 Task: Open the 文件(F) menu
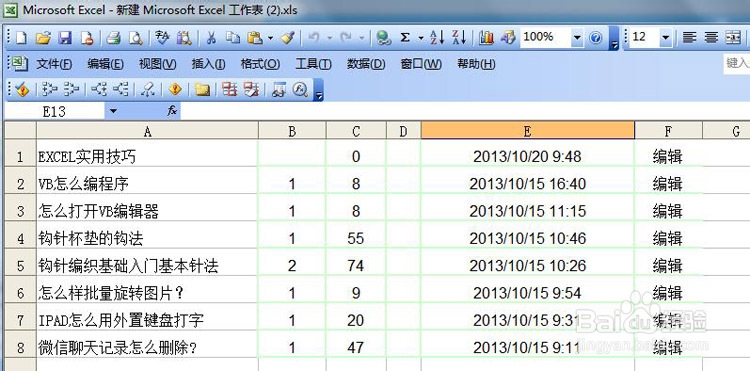[x=54, y=64]
